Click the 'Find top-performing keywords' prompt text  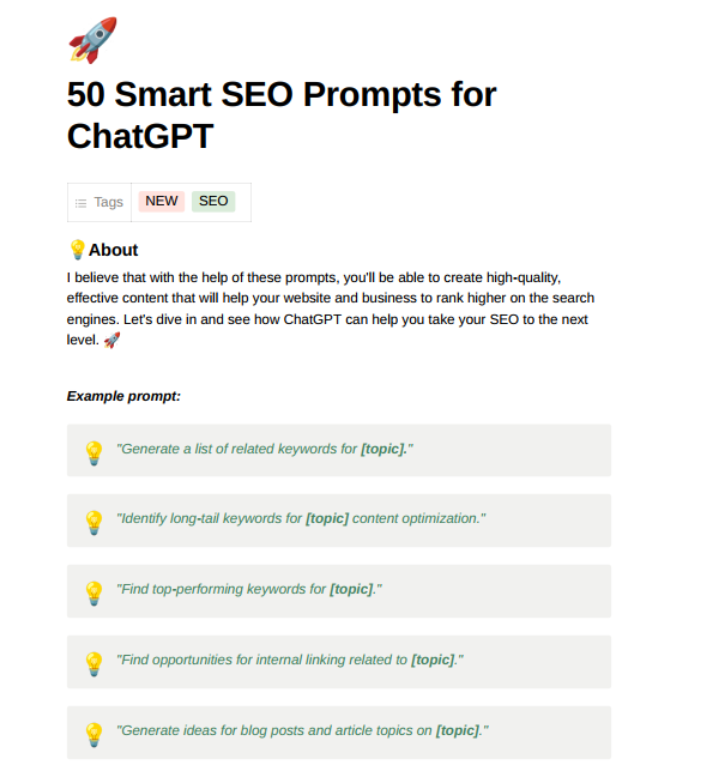249,589
